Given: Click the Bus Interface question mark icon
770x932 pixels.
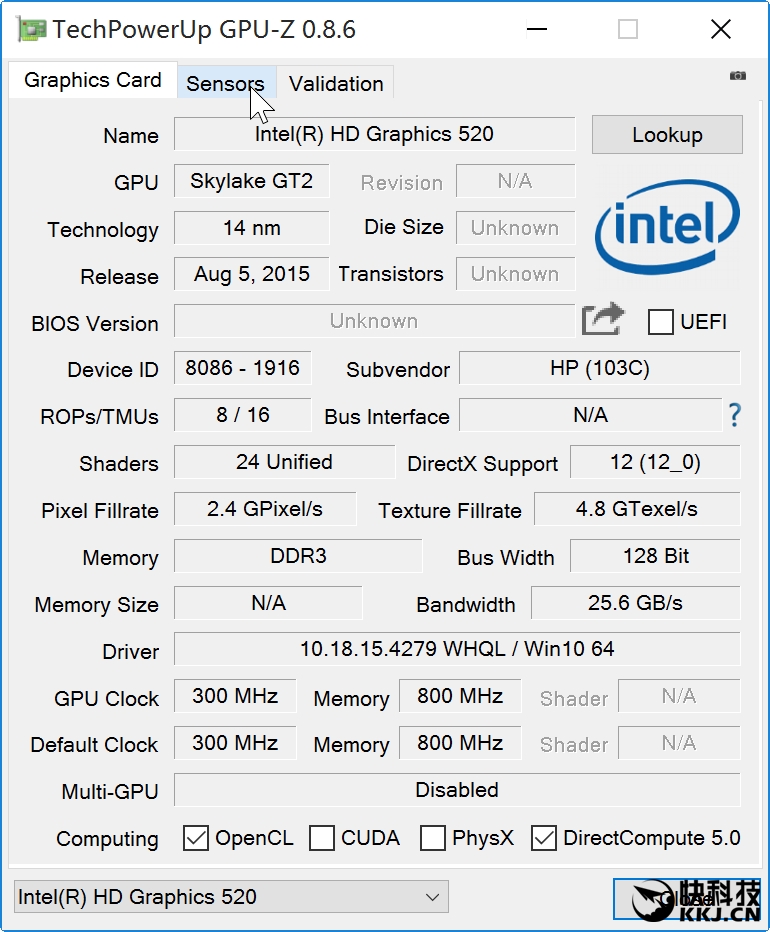Looking at the screenshot, I should click(x=734, y=415).
